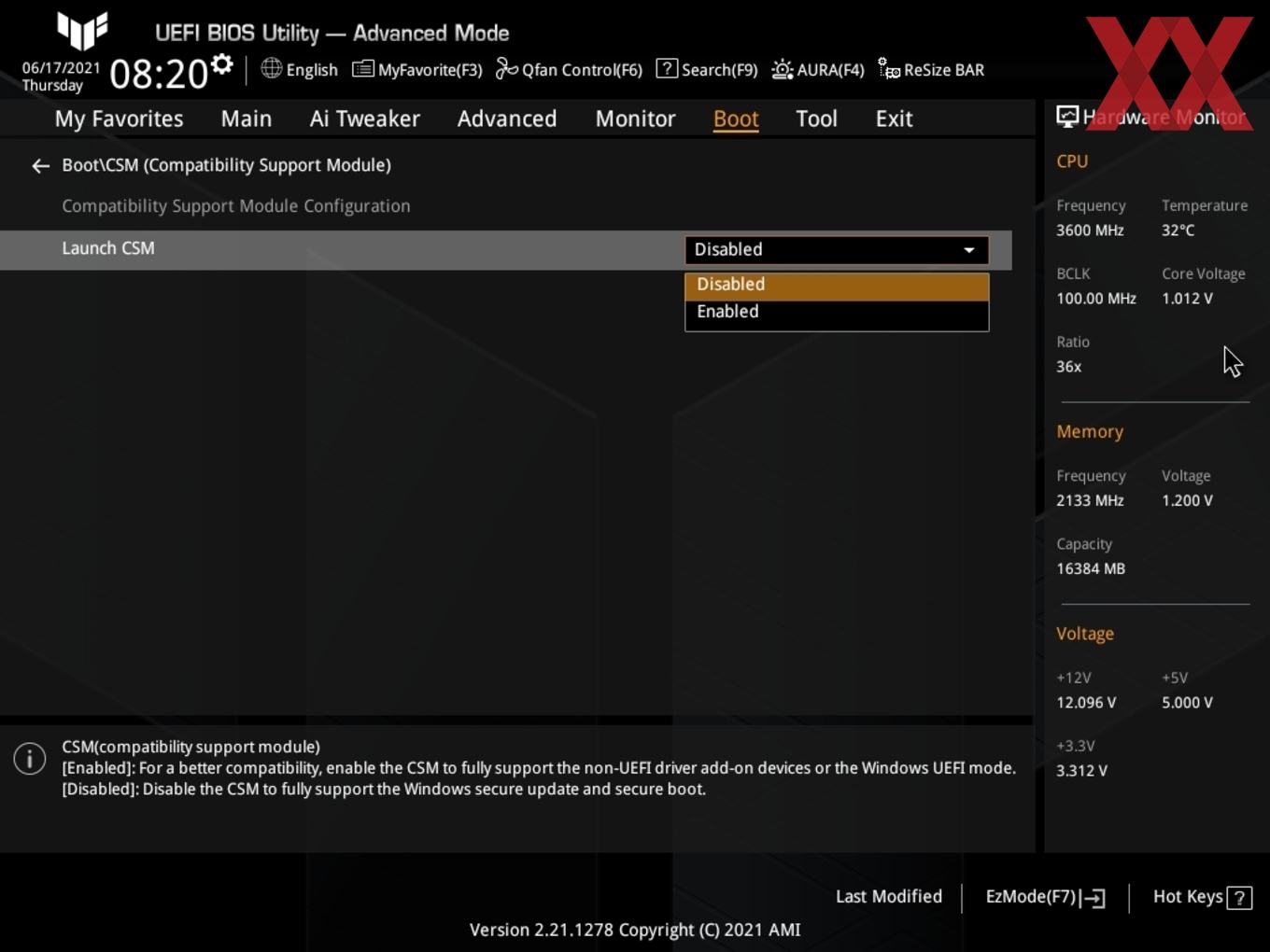Click the CPU temperature 32°C value

coord(1178,231)
